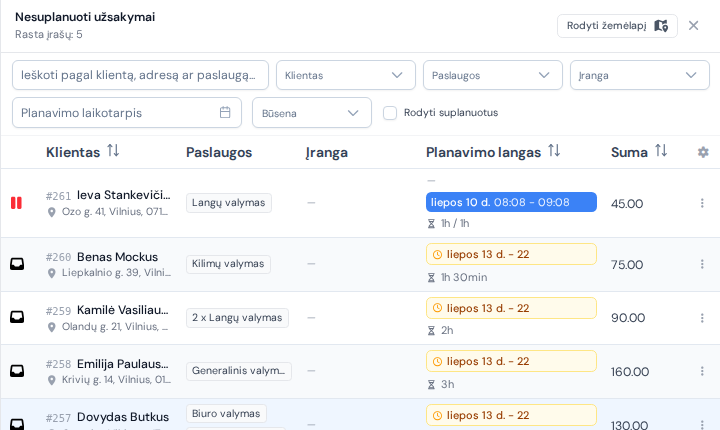Click the inbox icon beside Kamilė Vasiliau
The width and height of the screenshot is (720, 430).
pyautogui.click(x=17, y=317)
